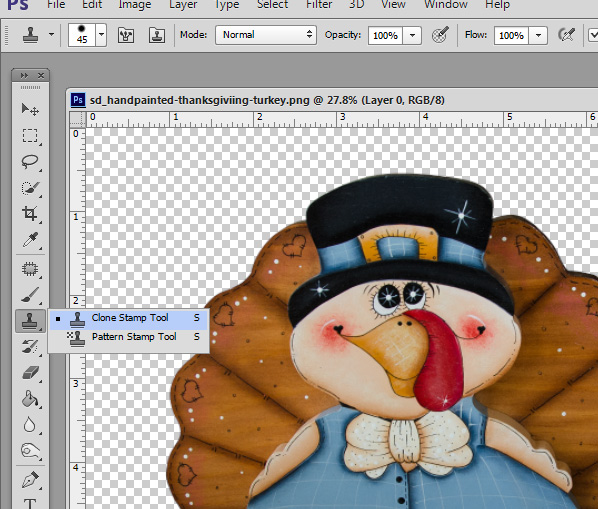Screen dimensions: 598x509
Task: Select the Quick Selection tool
Action: pyautogui.click(x=30, y=188)
